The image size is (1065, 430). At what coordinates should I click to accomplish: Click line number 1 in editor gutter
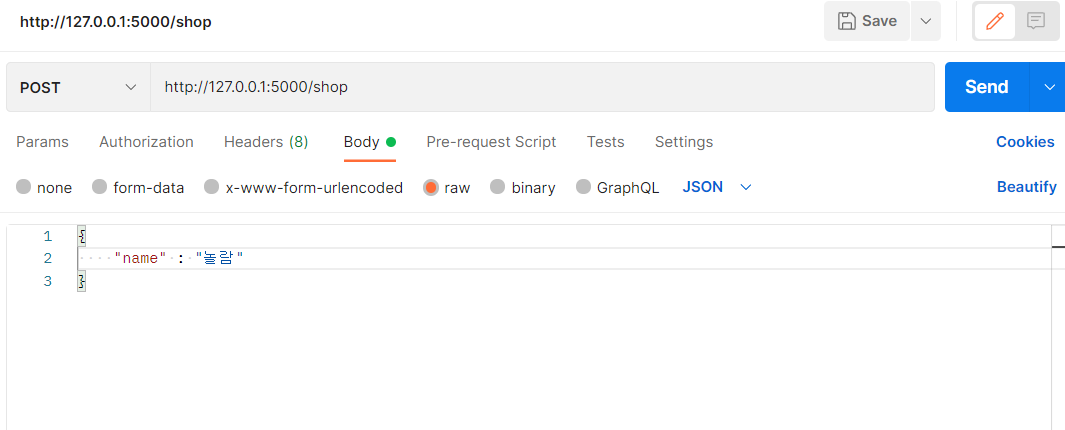pos(48,236)
